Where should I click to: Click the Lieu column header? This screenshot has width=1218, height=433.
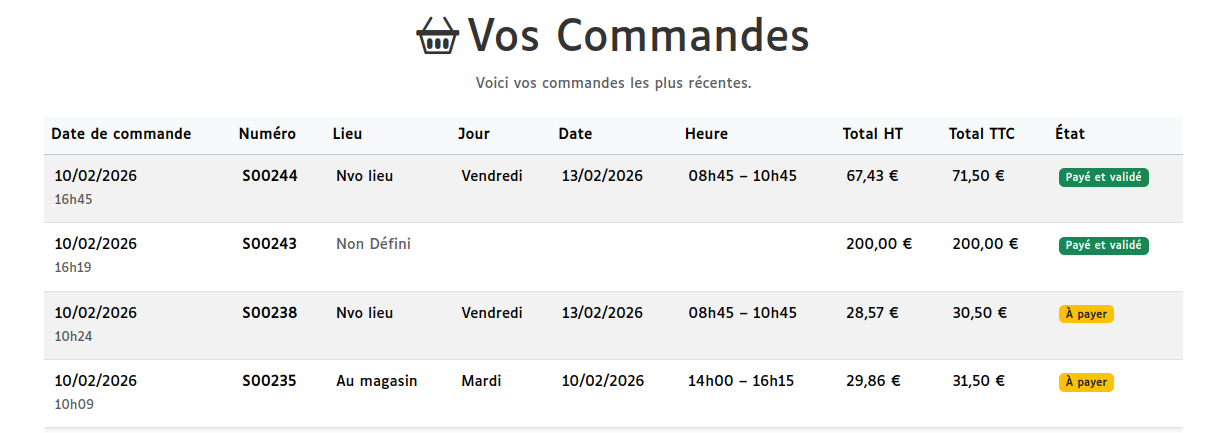click(347, 134)
